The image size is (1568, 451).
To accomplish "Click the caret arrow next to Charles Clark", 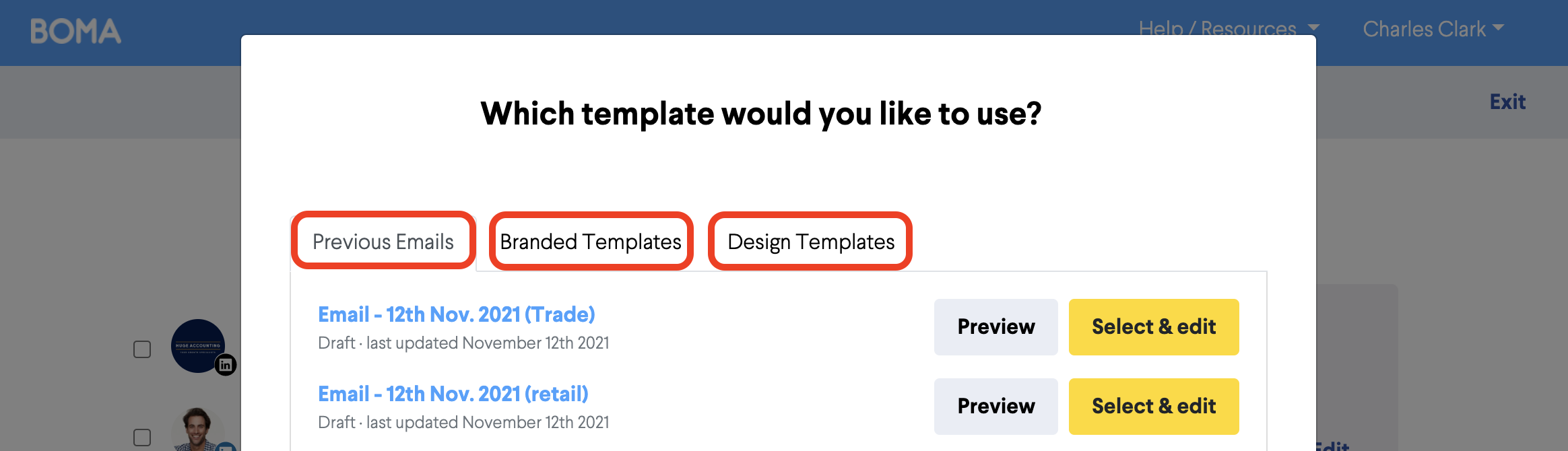I will point(1499,28).
